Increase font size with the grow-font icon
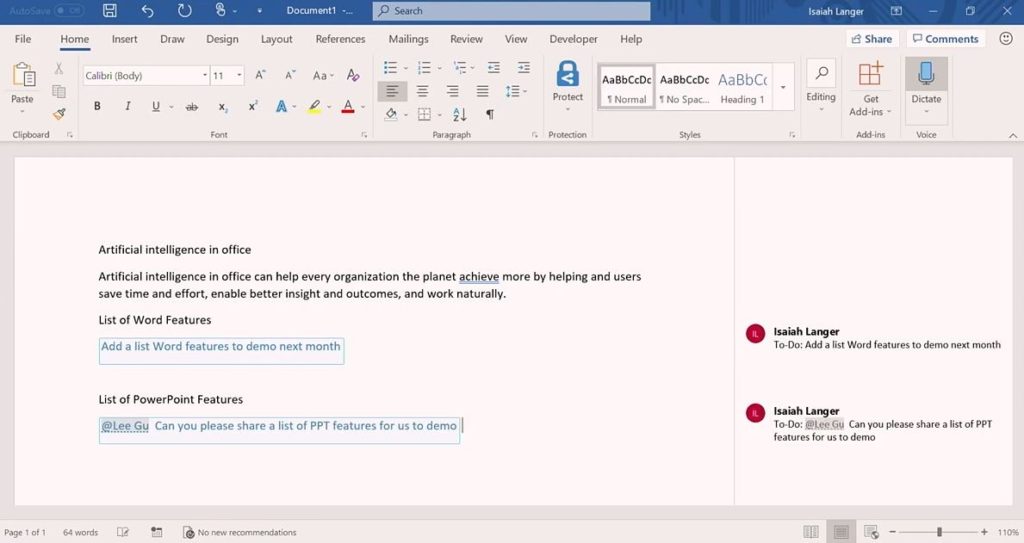This screenshot has height=543, width=1024. [260, 75]
